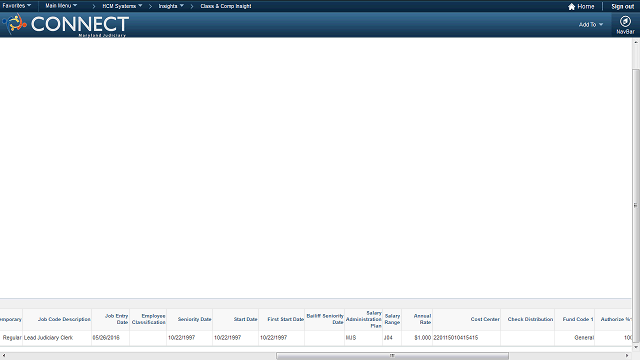The image size is (640, 360).
Task: Select the Lead Judiciary Clerk cell
Action: coord(48,338)
